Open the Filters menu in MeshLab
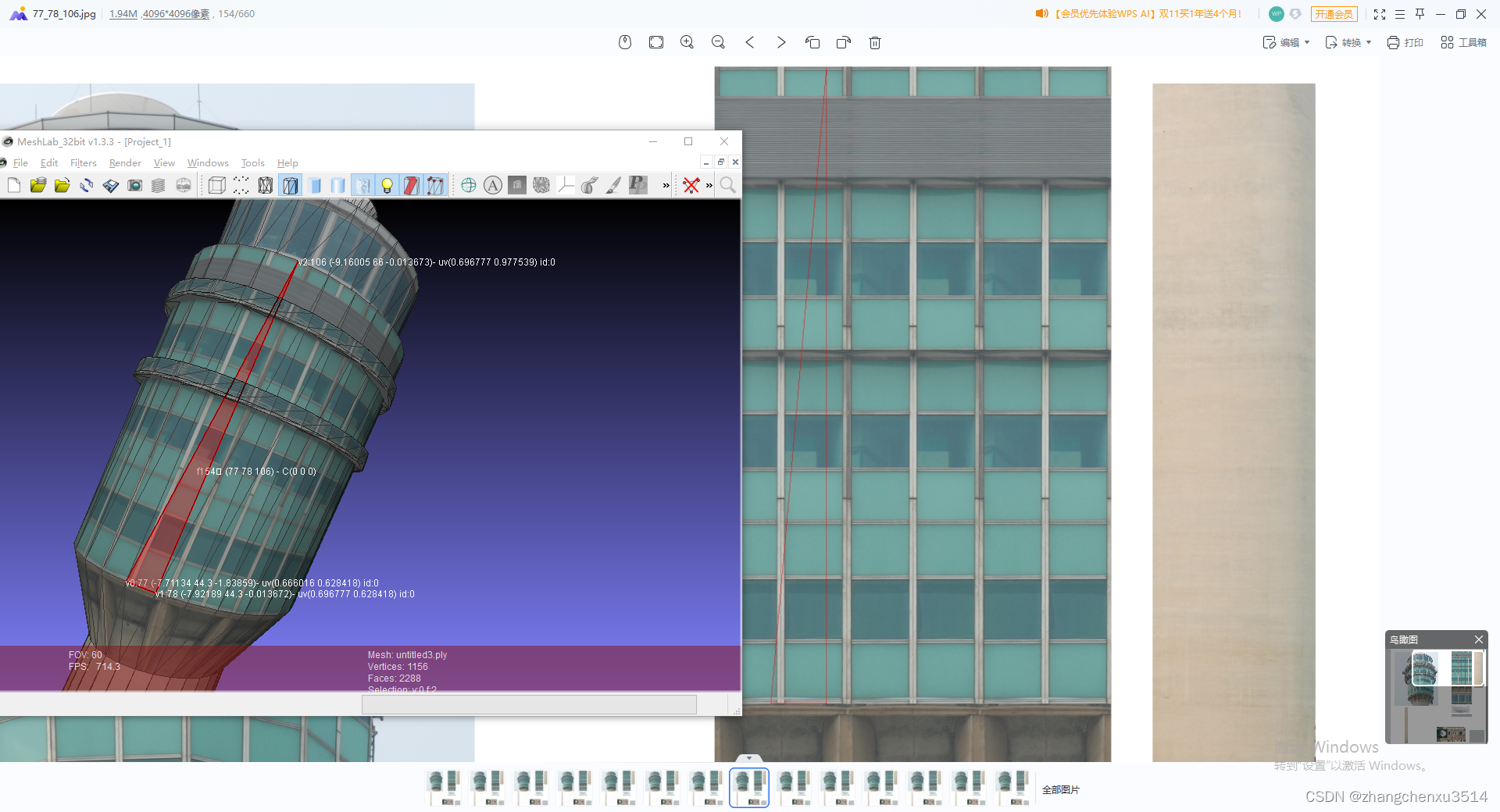The width and height of the screenshot is (1500, 812). (84, 163)
